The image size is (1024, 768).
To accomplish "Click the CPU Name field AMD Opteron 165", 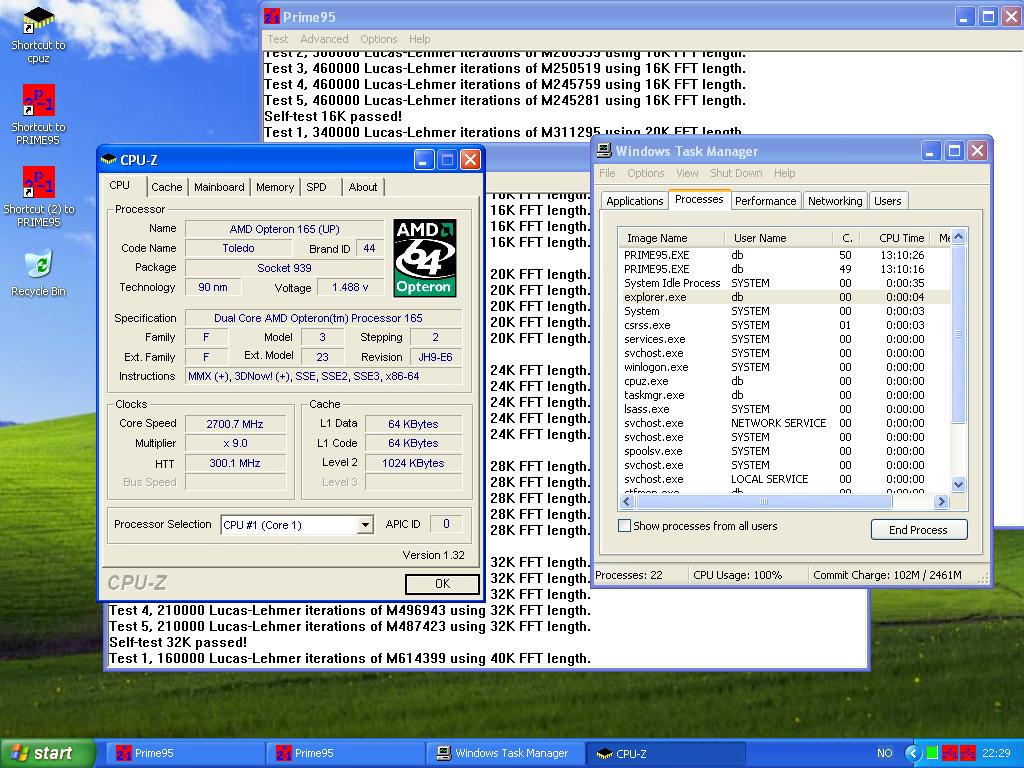I will pos(285,229).
